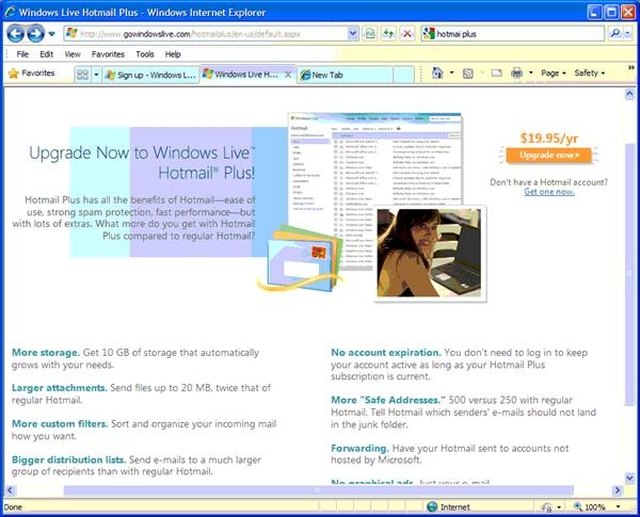The image size is (640, 517).
Task: Open the Favorites menu in menu bar
Action: point(108,54)
